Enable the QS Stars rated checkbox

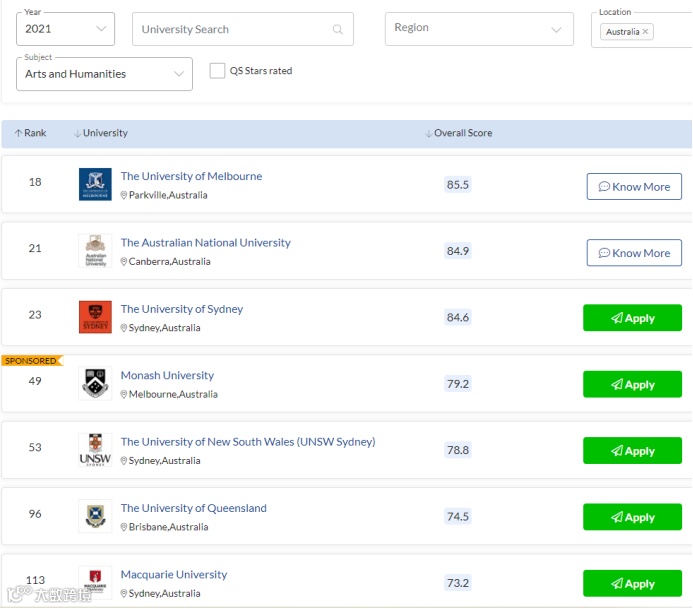[217, 71]
